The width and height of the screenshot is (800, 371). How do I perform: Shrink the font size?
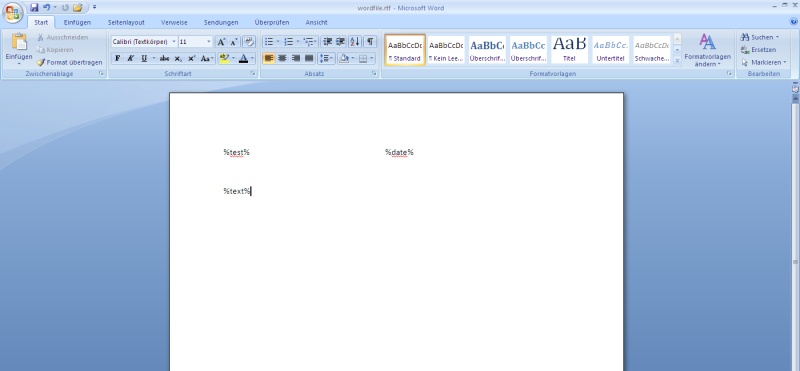pyautogui.click(x=234, y=42)
